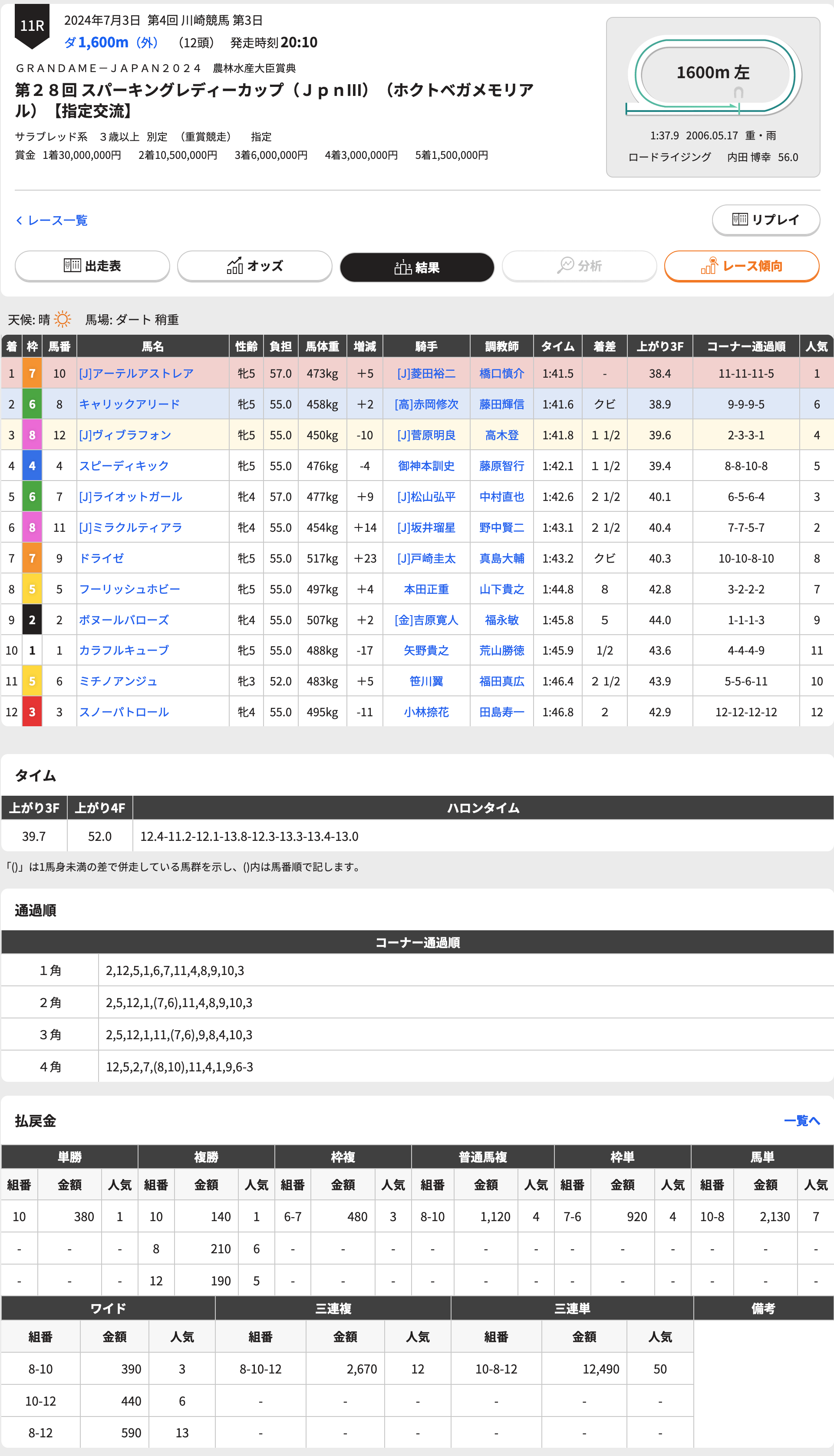Click 三連単 payout 12,490
This screenshot has height=1456, width=834.
[x=601, y=1369]
